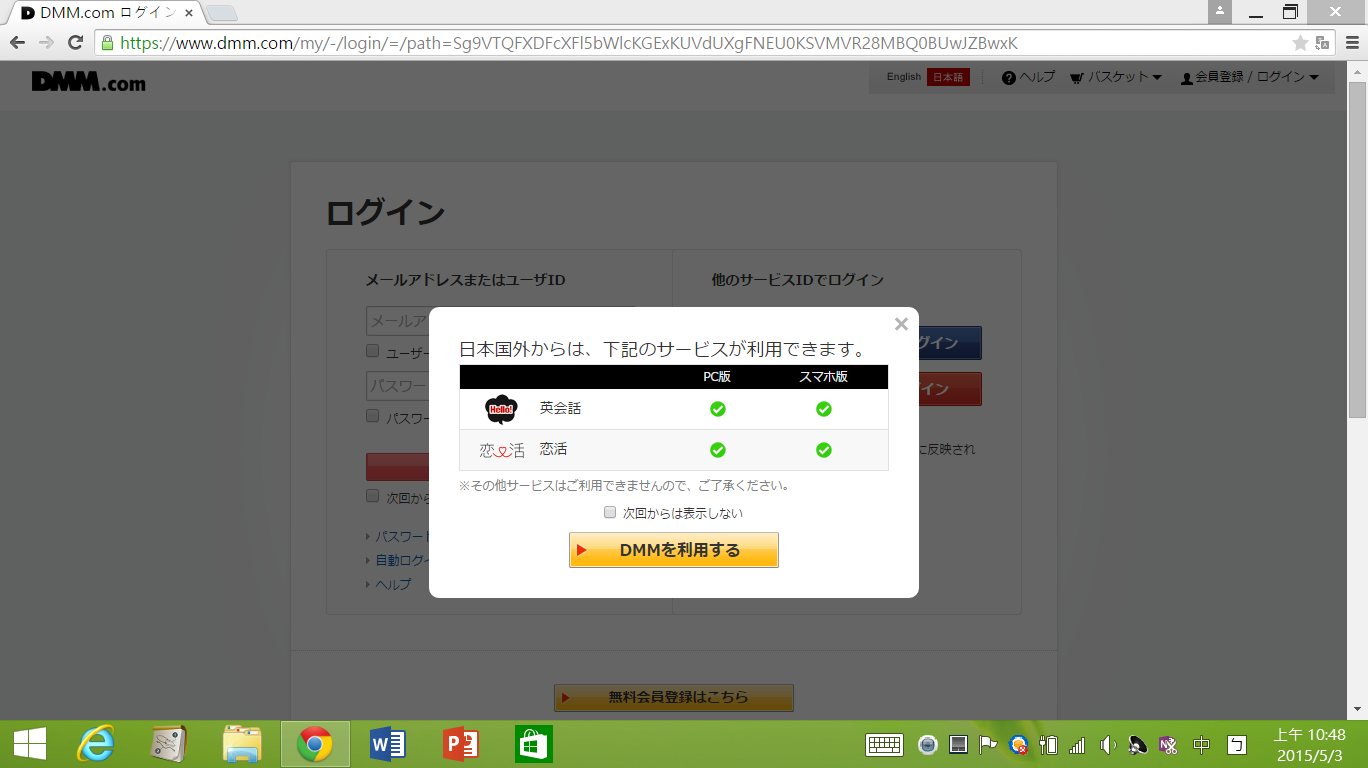Select the 英会話 service text
The image size is (1368, 768).
[x=560, y=408]
